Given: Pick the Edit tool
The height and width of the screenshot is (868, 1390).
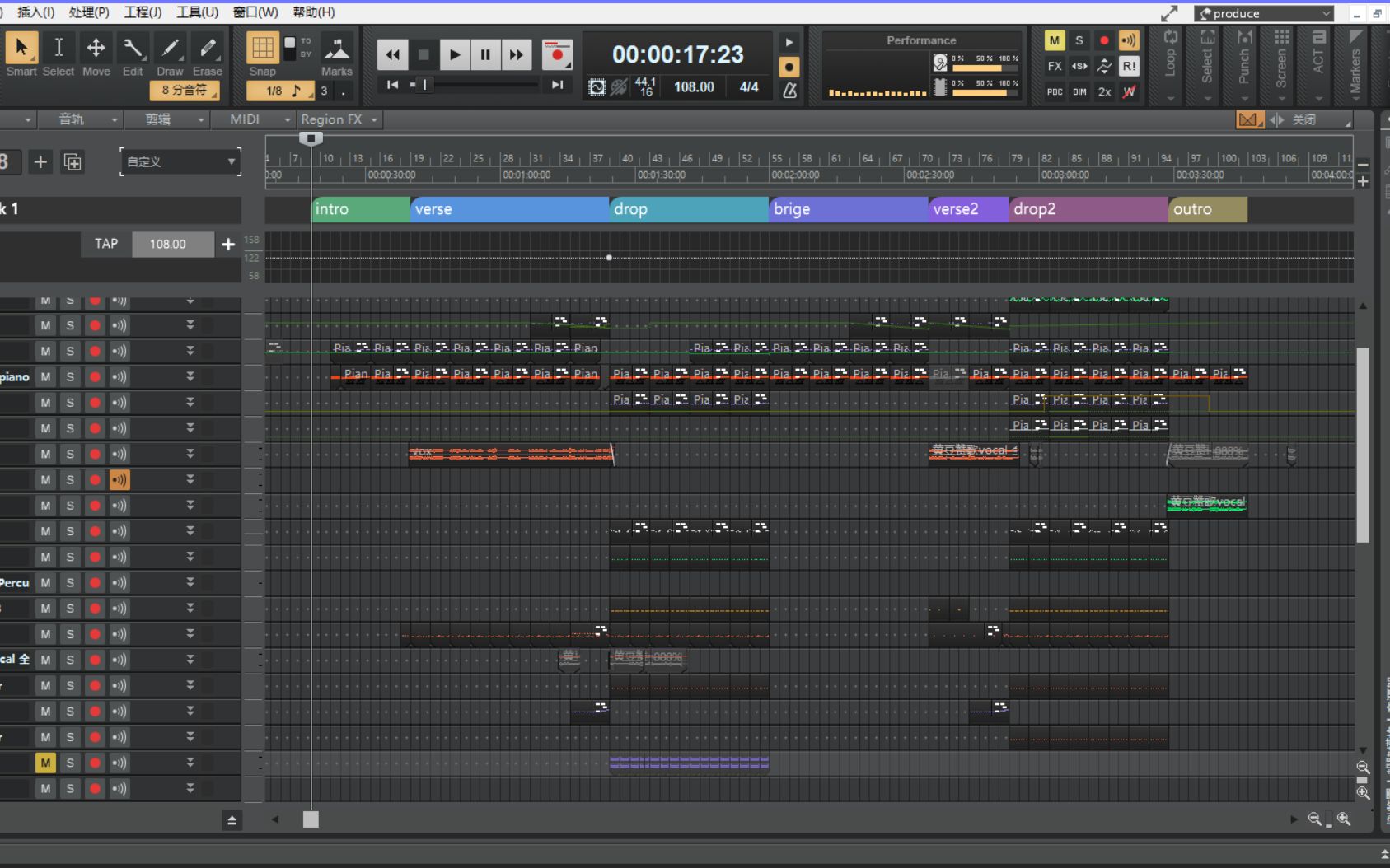Looking at the screenshot, I should click(x=133, y=49).
